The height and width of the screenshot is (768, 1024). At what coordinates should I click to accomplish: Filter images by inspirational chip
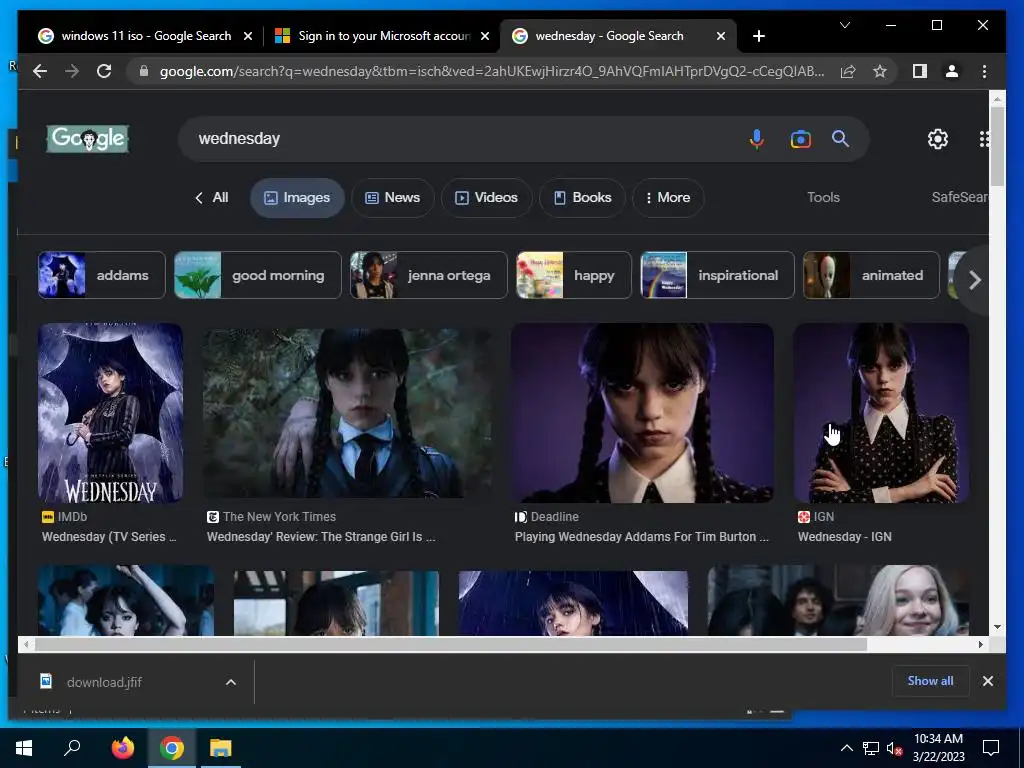pyautogui.click(x=717, y=275)
